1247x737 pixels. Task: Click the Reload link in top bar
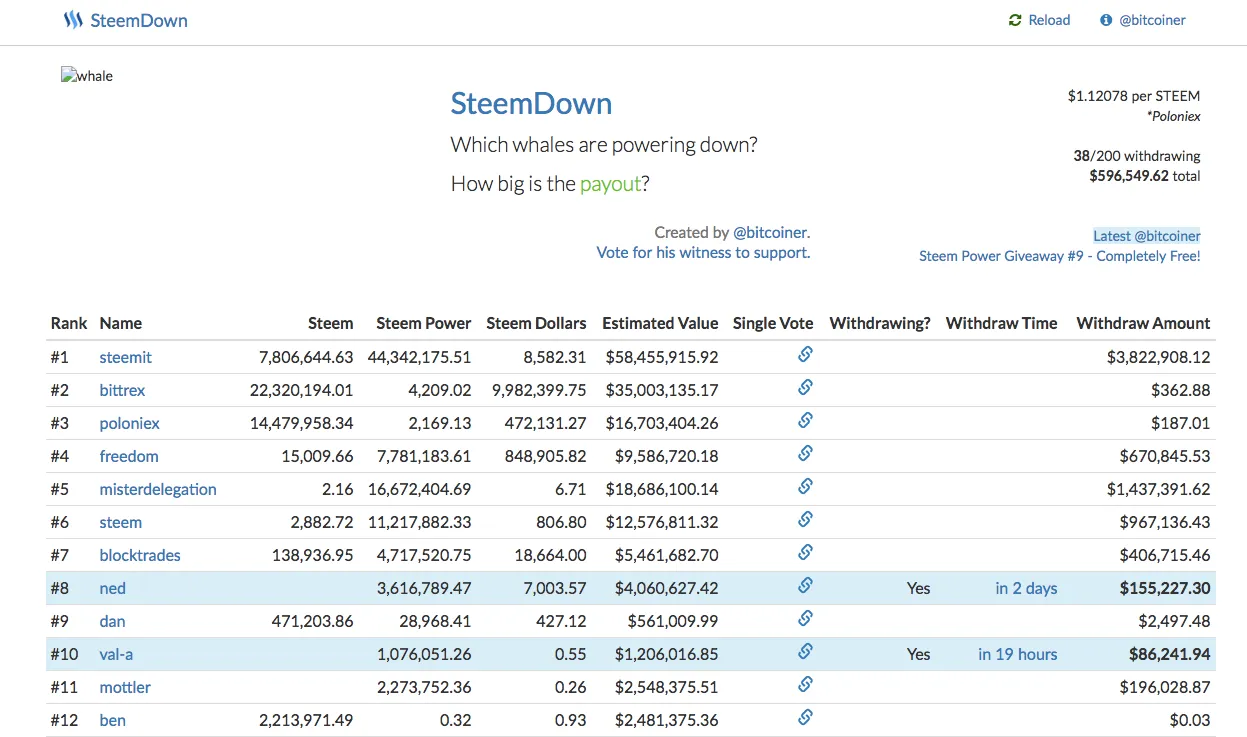1049,20
